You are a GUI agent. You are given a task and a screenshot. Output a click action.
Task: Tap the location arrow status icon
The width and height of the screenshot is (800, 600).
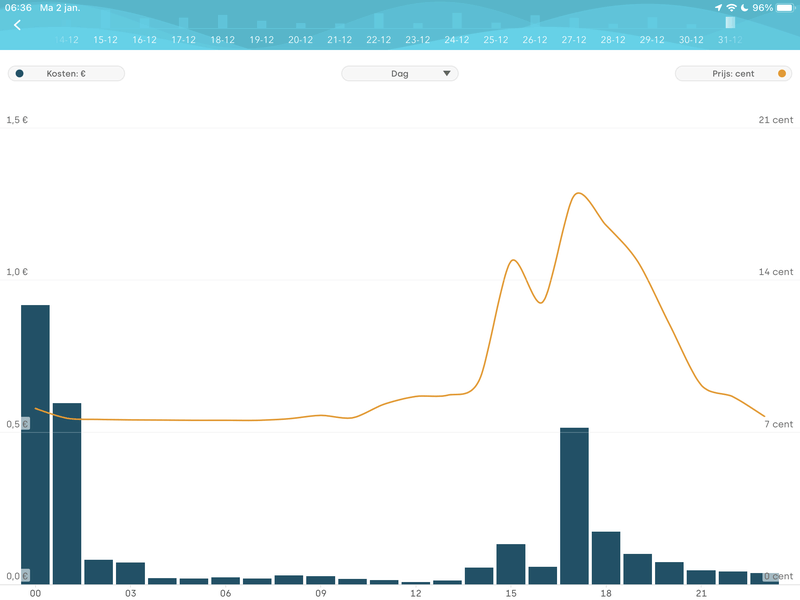tap(718, 8)
